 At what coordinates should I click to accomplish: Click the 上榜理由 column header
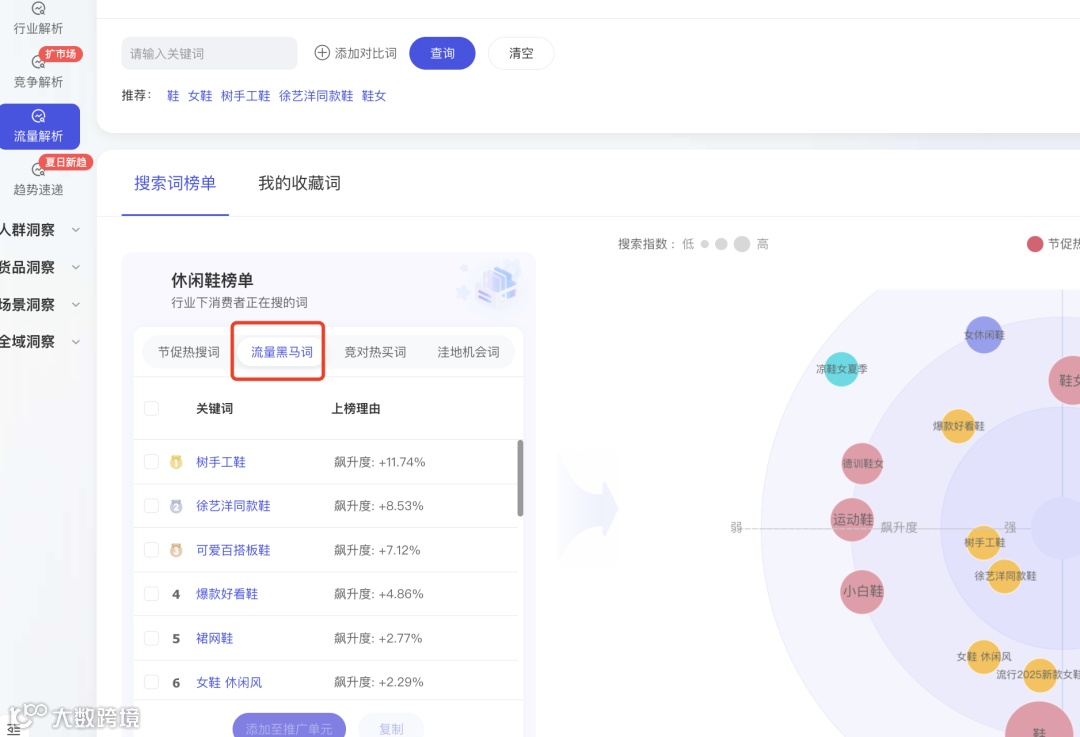click(x=355, y=408)
